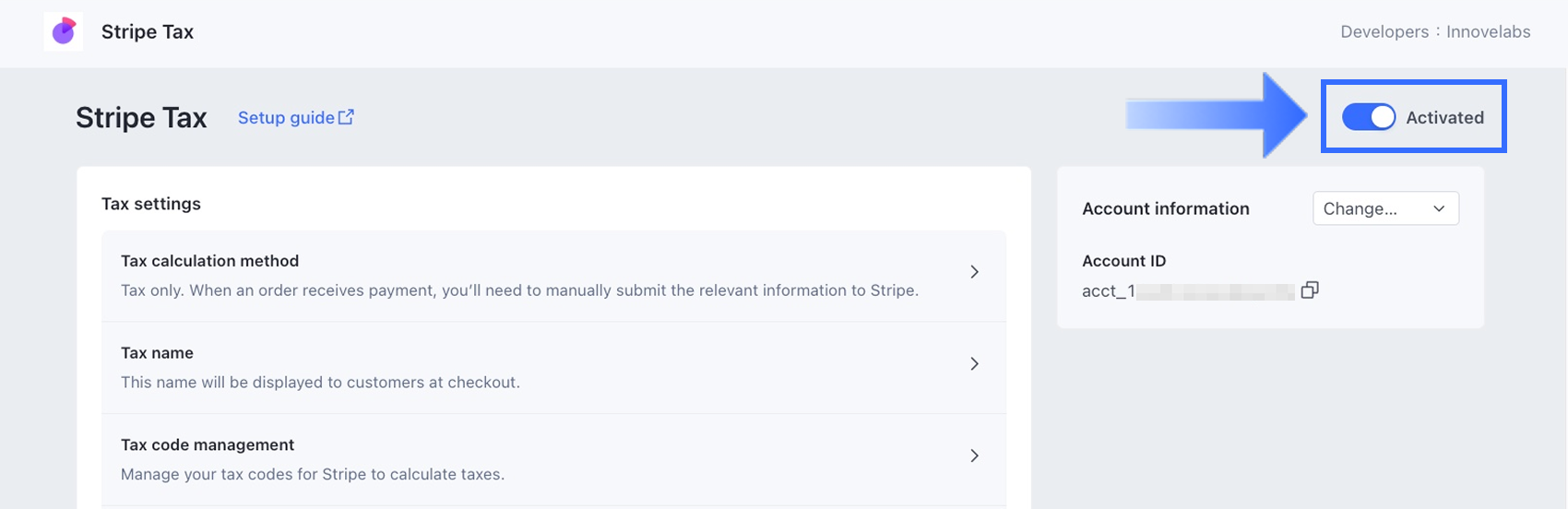1568x509 pixels.
Task: Copy the account ID using copy icon
Action: 1310,290
